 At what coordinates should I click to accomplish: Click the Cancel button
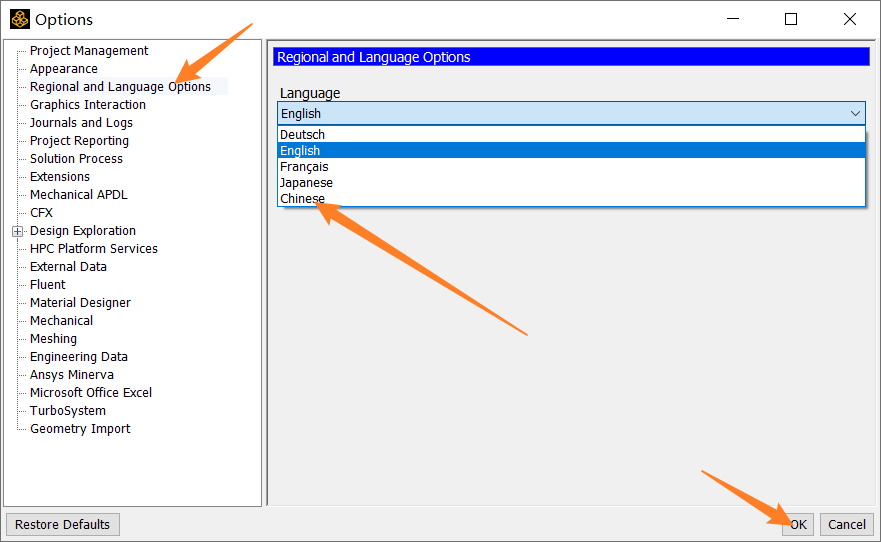[x=846, y=525]
